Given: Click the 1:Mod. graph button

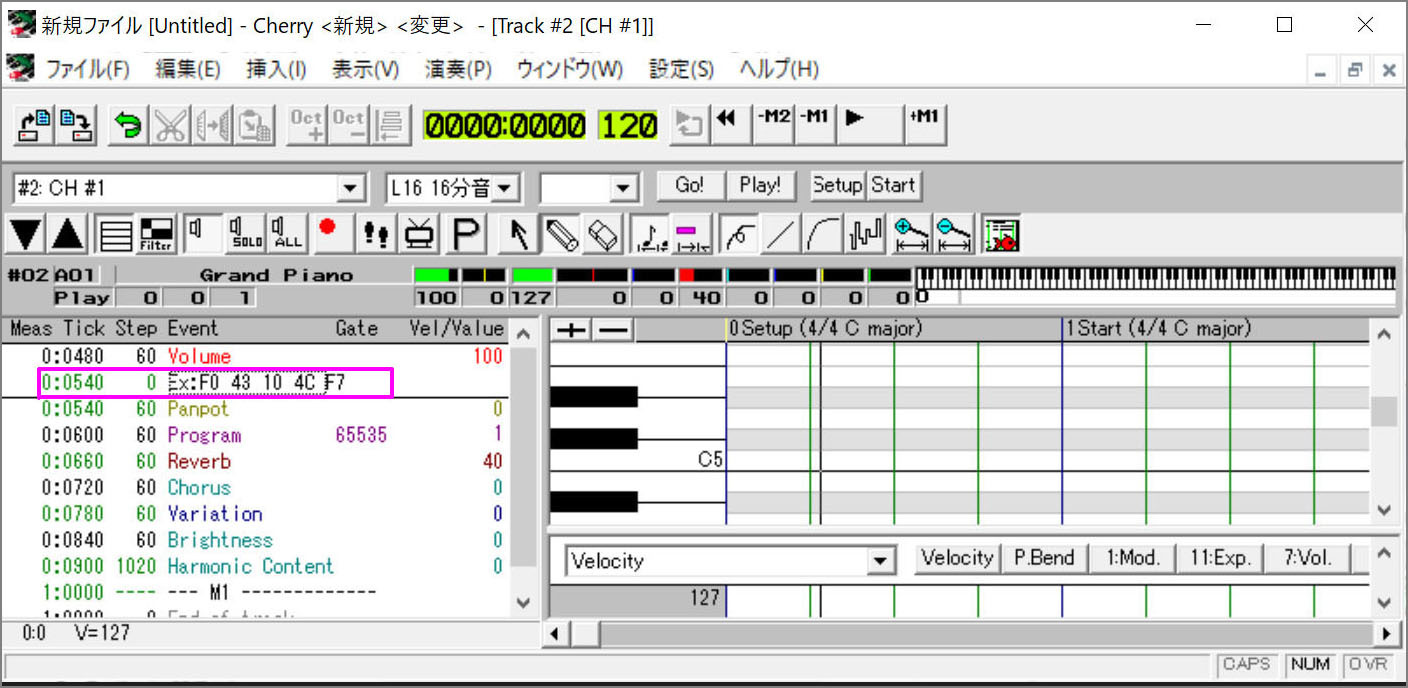Looking at the screenshot, I should (1133, 558).
